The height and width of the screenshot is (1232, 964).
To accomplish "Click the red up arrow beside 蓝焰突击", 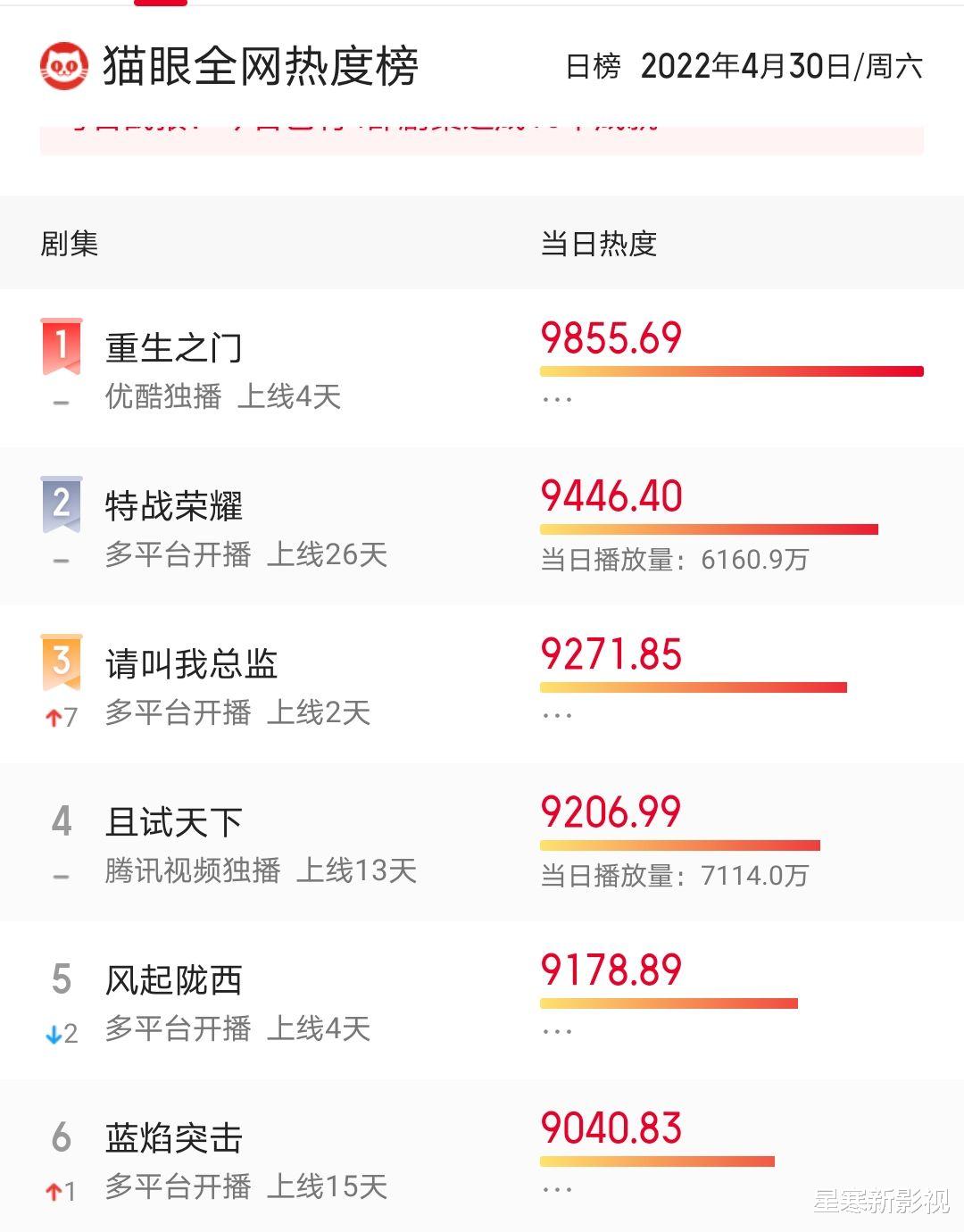I will tap(54, 1191).
